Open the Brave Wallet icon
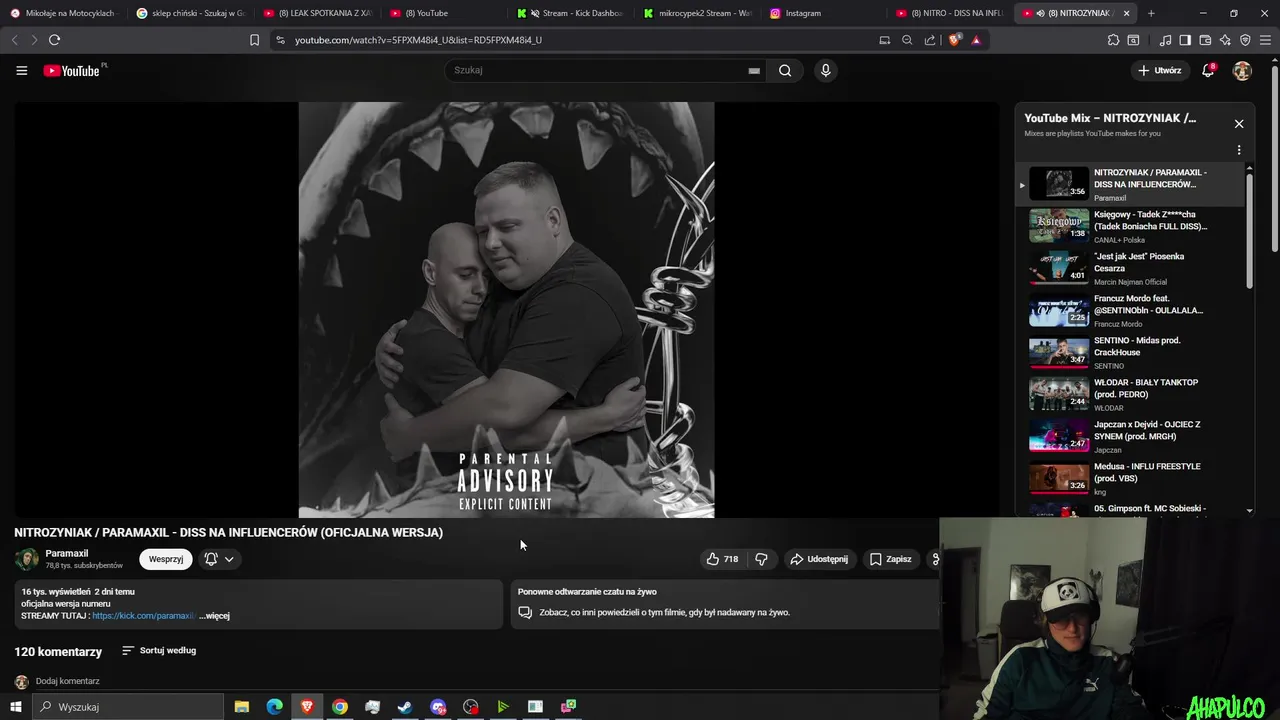 (x=1205, y=40)
